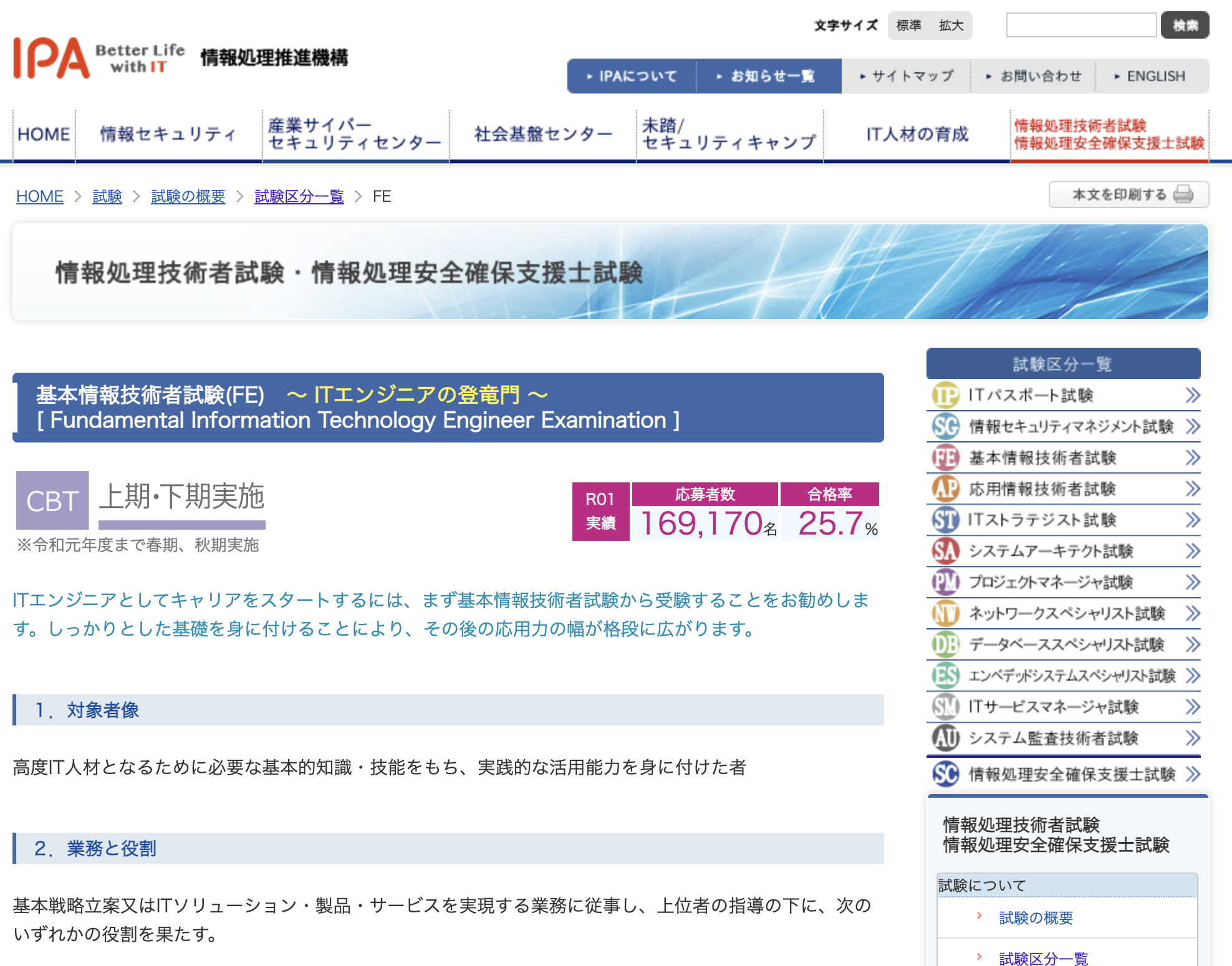Open 社会基盤センター navigation tab

542,135
